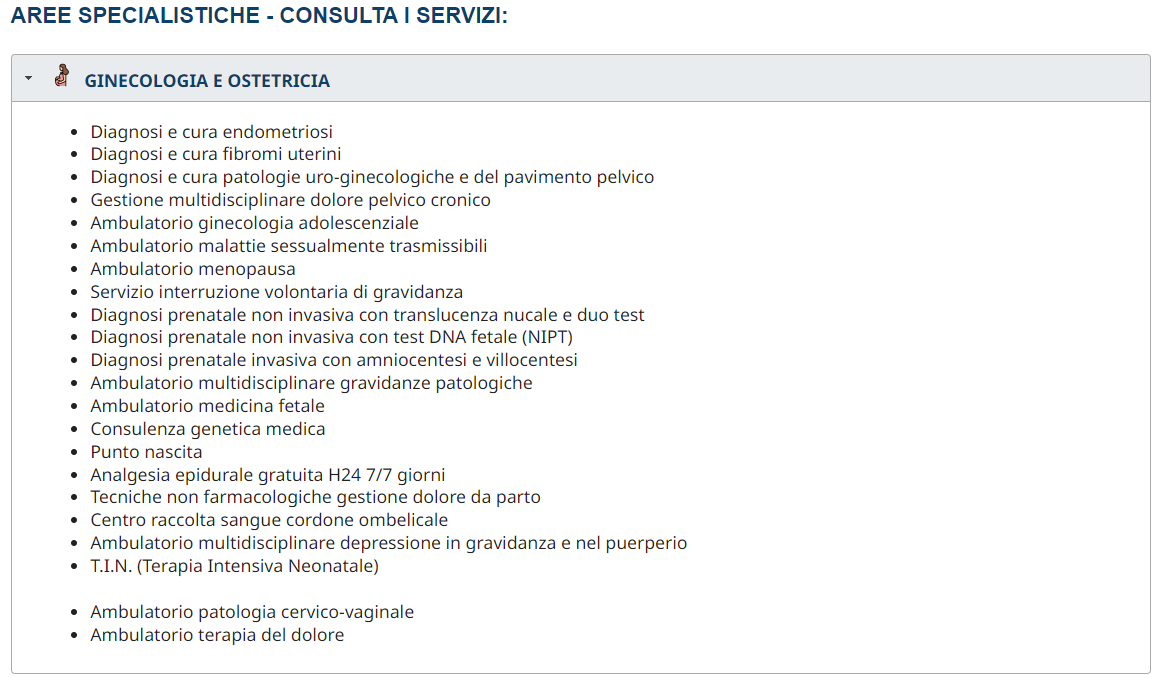Select the amniocentesi e villocentesi item
The image size is (1153, 678).
tap(333, 360)
